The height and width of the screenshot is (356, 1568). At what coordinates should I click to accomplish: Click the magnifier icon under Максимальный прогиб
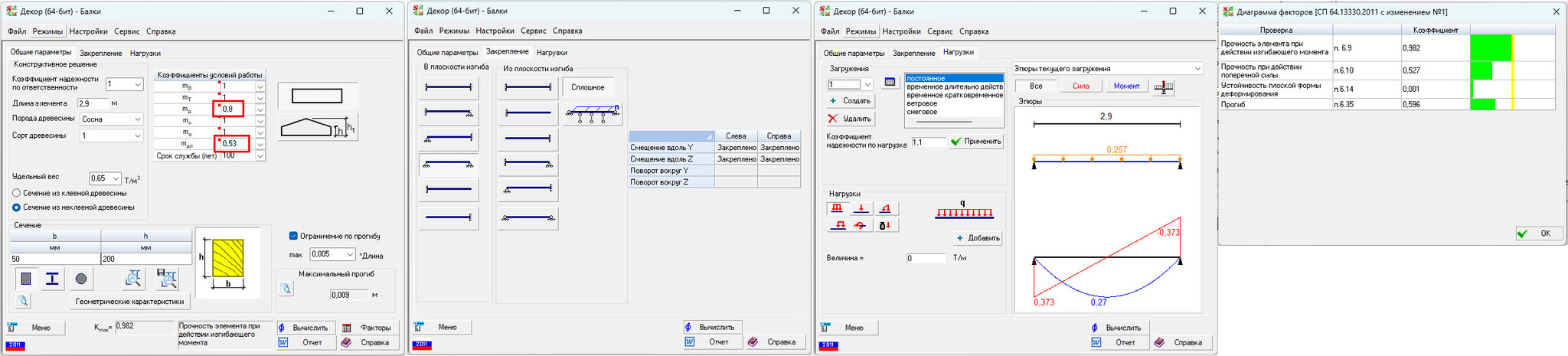(286, 289)
